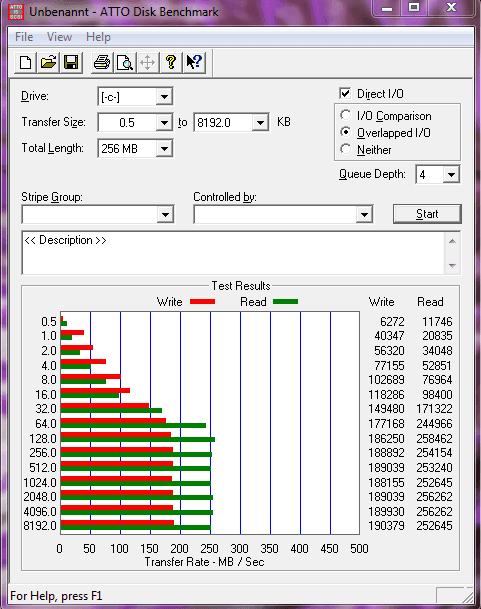Click the write value 6272
This screenshot has width=481, height=609.
click(392, 322)
